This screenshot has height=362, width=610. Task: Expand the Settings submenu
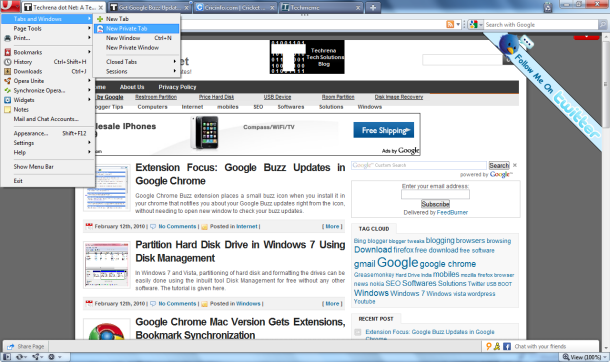click(47, 143)
